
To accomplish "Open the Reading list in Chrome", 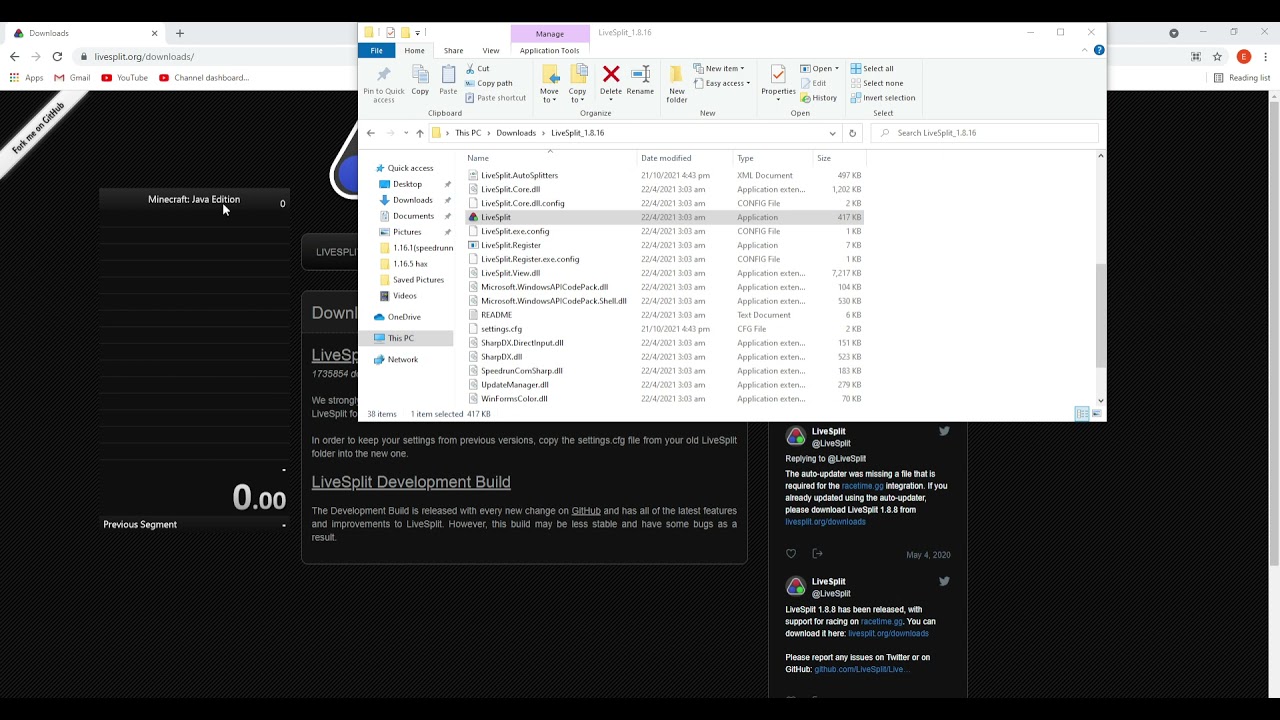I will tap(1241, 78).
